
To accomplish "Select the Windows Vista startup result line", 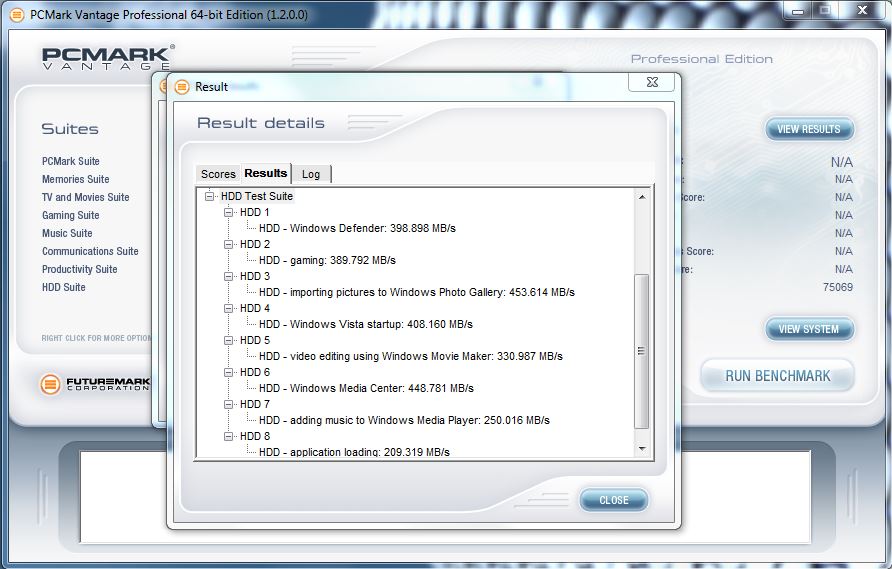I will pyautogui.click(x=365, y=324).
